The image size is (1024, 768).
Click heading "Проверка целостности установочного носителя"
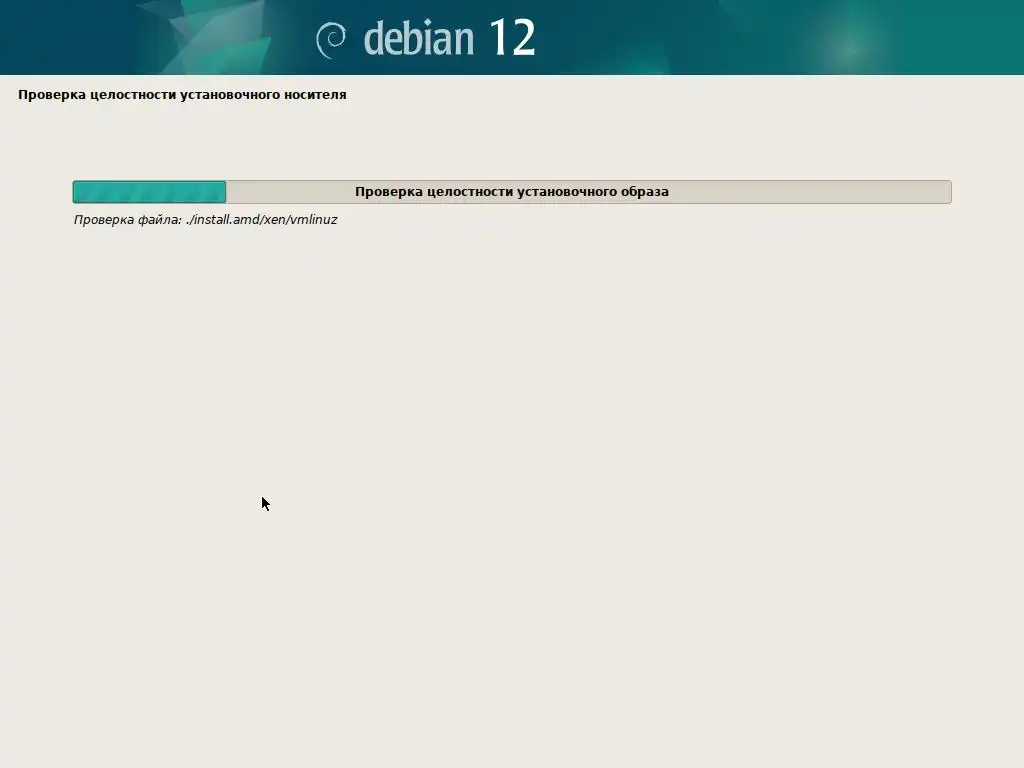click(182, 95)
